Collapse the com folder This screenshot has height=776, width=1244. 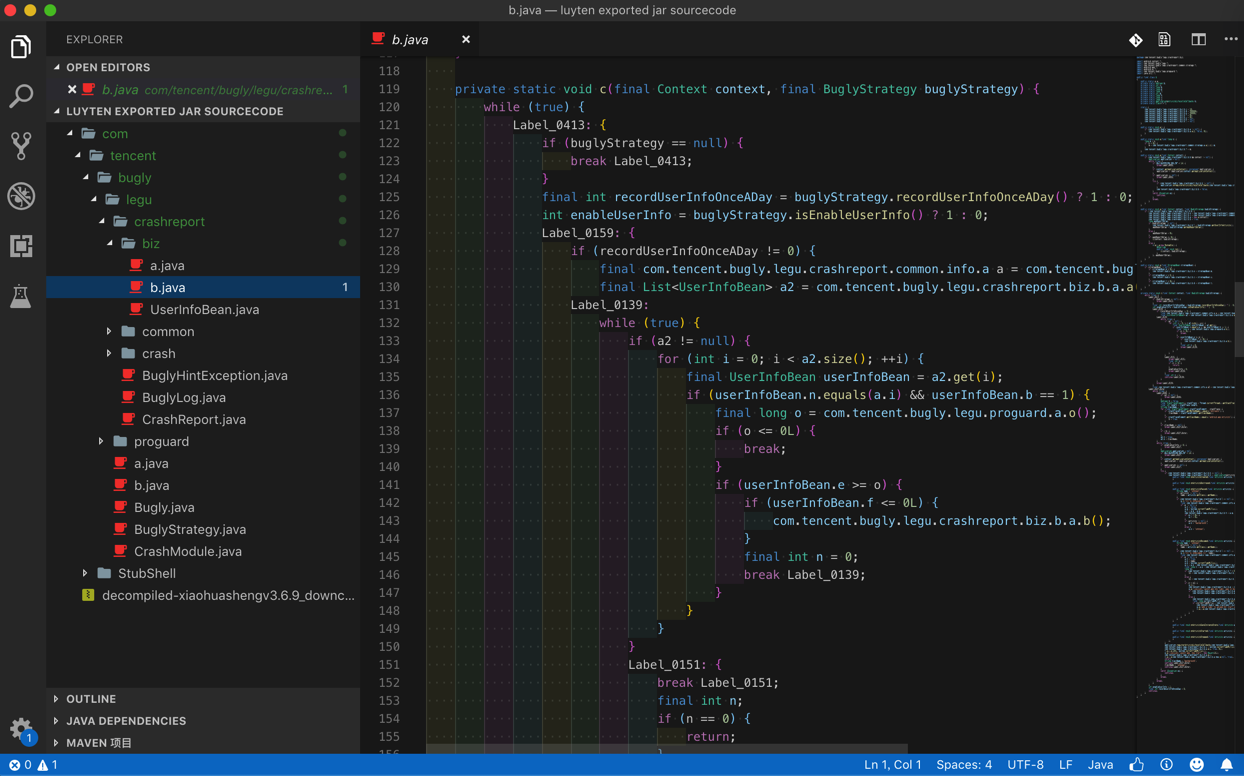(70, 134)
